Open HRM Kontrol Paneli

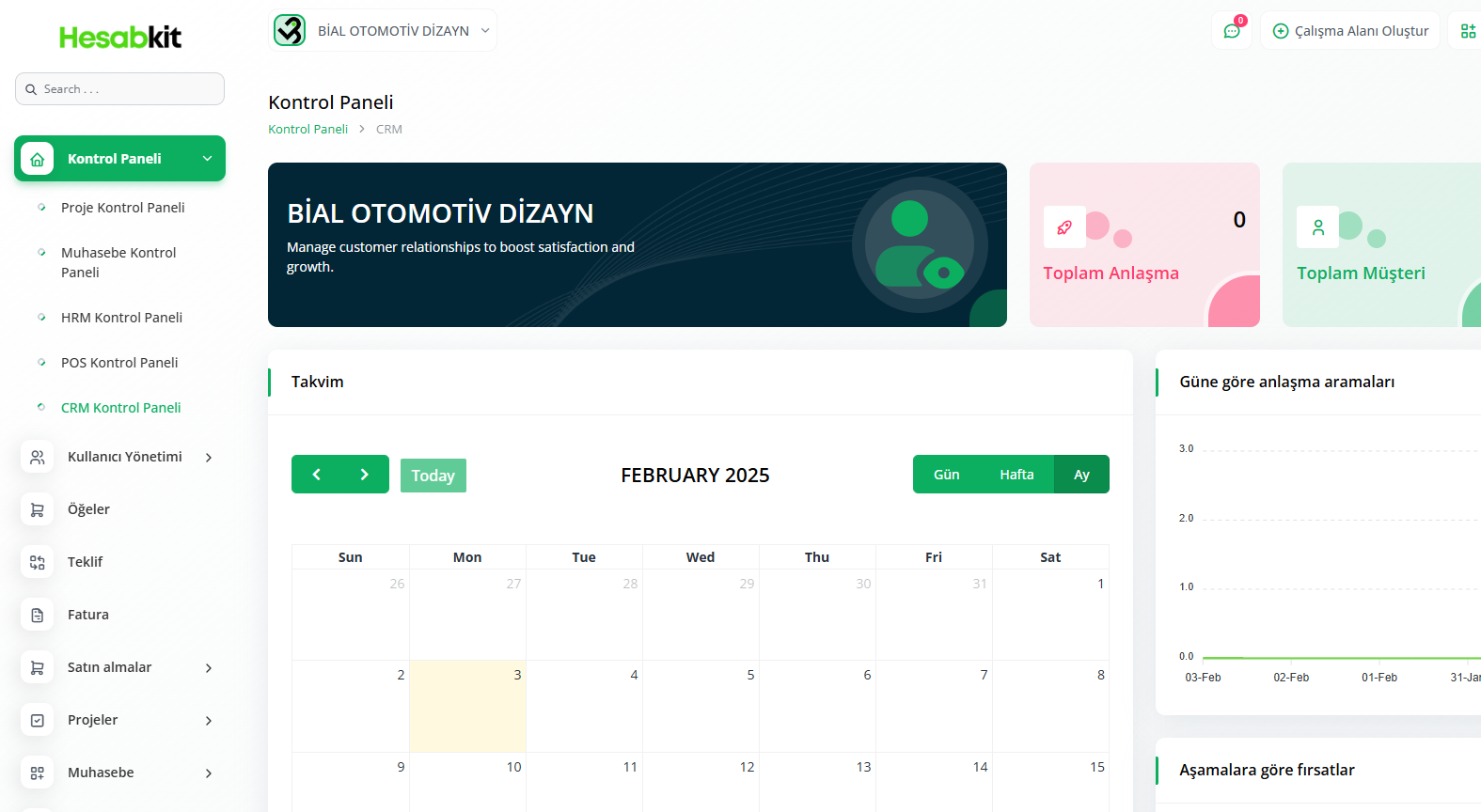pos(121,318)
